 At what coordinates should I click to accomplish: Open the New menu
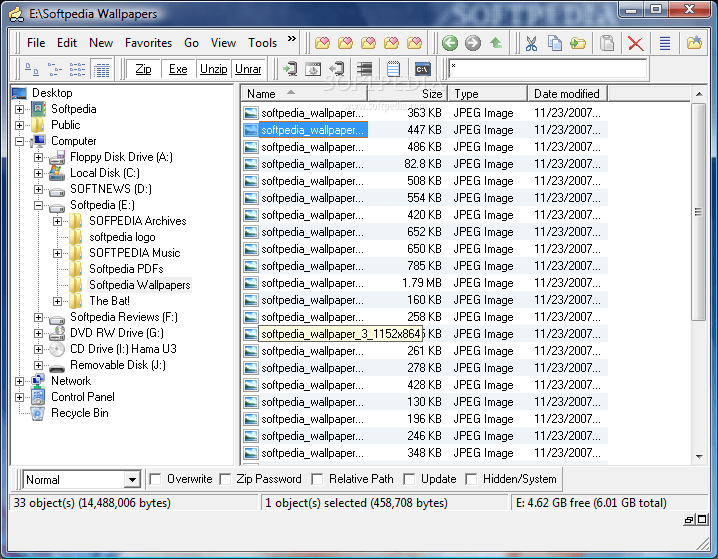pos(101,43)
